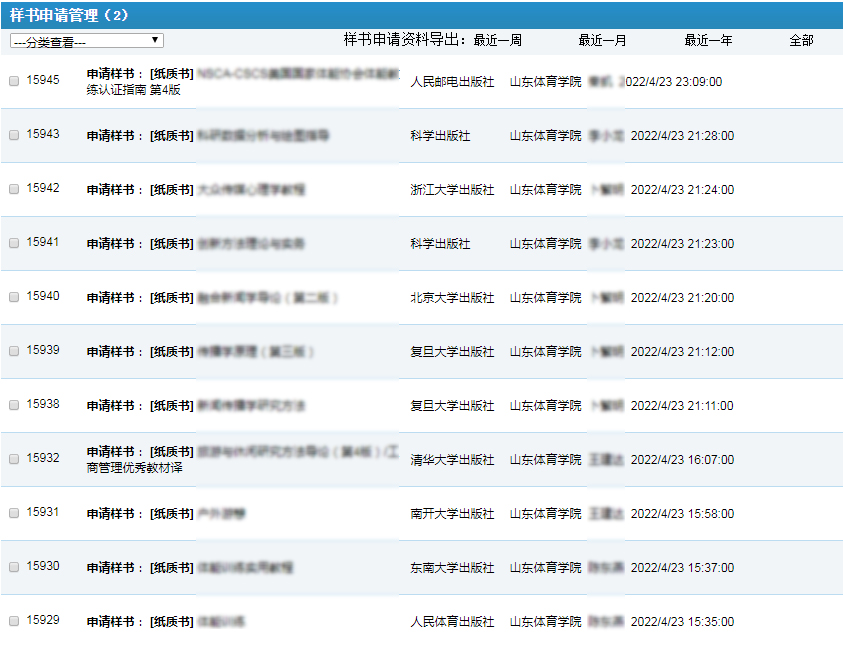Export data for 最近一周
843x647 pixels.
(x=497, y=41)
